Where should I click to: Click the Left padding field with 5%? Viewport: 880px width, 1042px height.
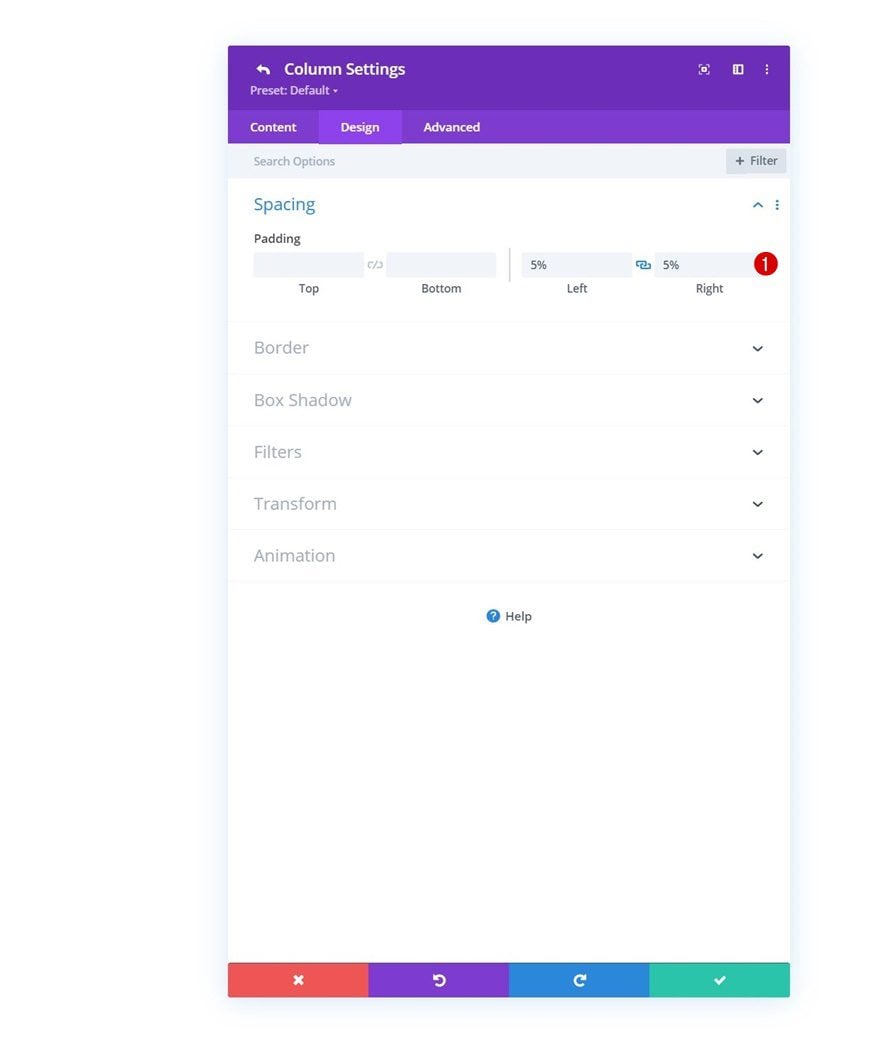(x=576, y=264)
